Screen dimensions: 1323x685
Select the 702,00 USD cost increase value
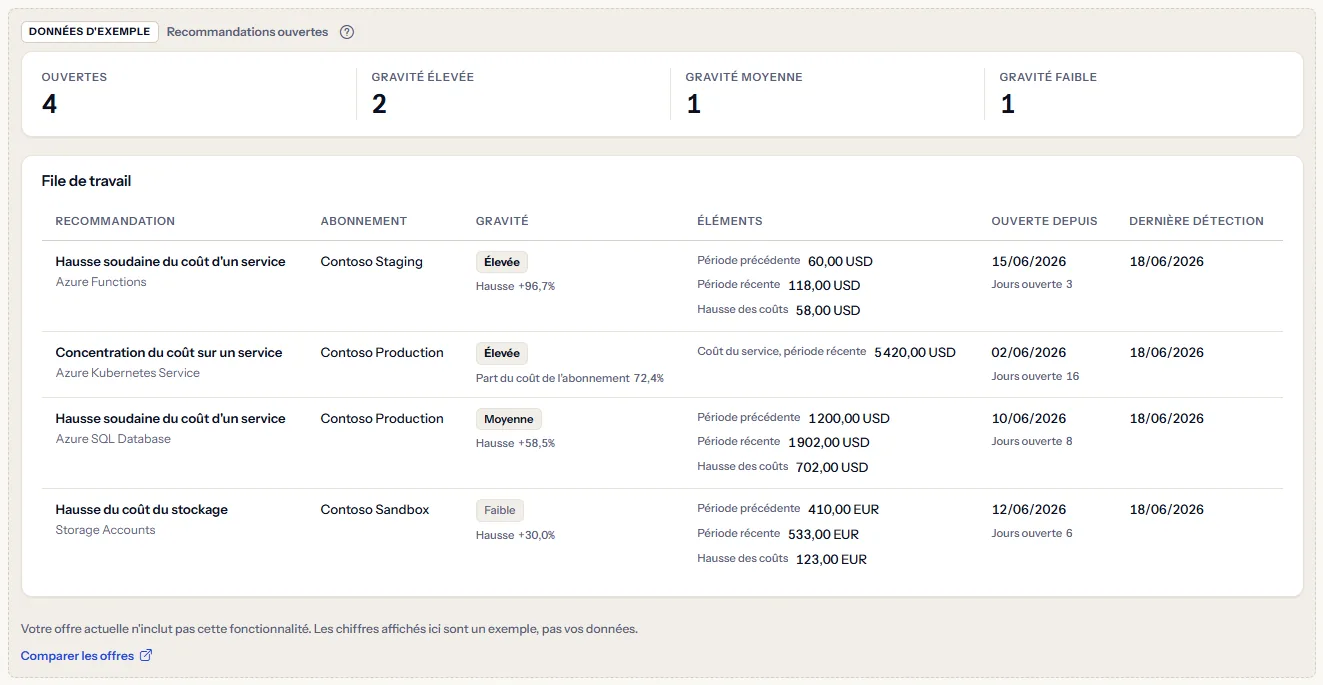832,467
